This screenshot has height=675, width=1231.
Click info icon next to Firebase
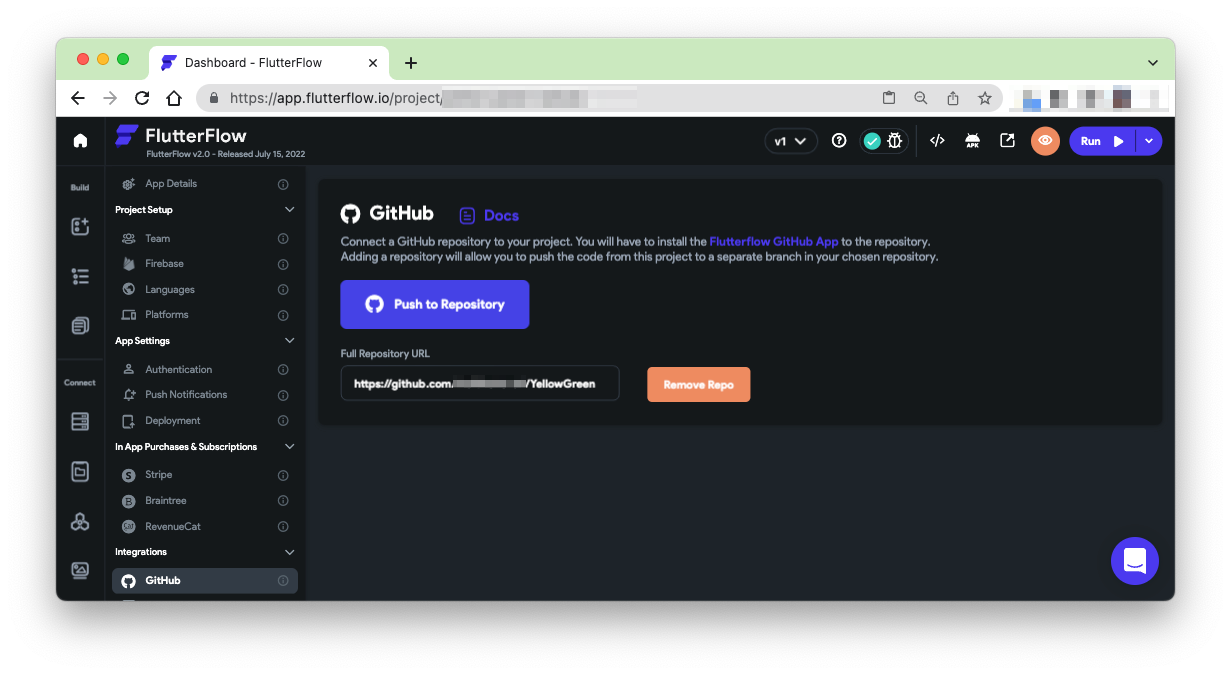(x=283, y=264)
